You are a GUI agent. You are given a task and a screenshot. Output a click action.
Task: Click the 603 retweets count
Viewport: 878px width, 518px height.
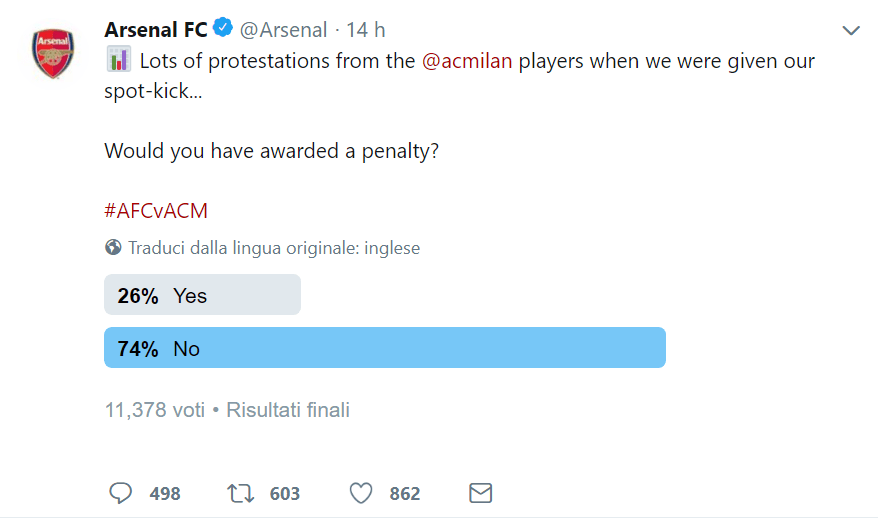click(x=285, y=494)
